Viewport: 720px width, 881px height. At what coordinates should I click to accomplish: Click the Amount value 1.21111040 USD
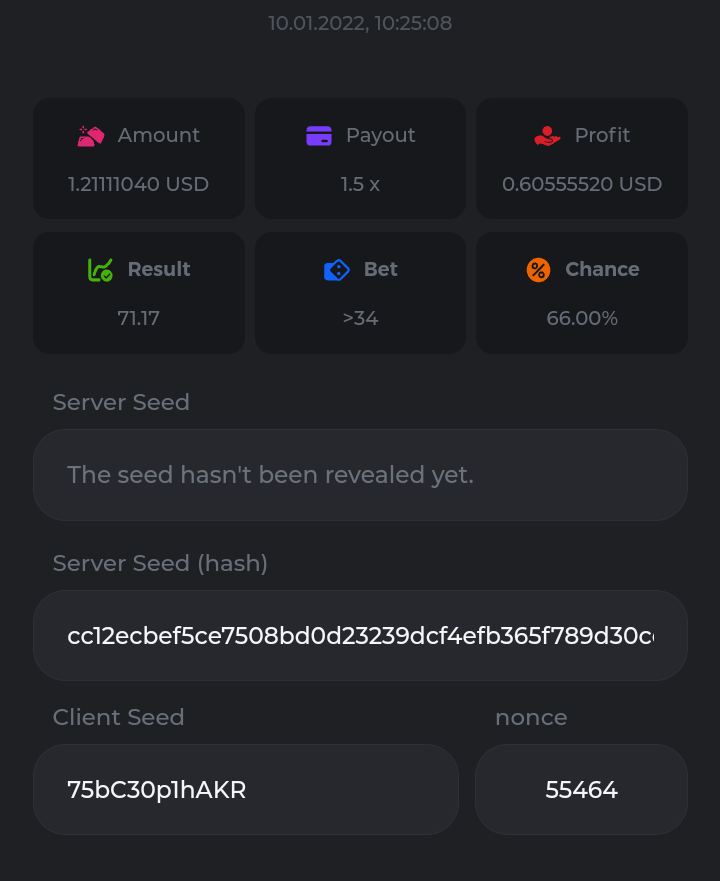[138, 184]
